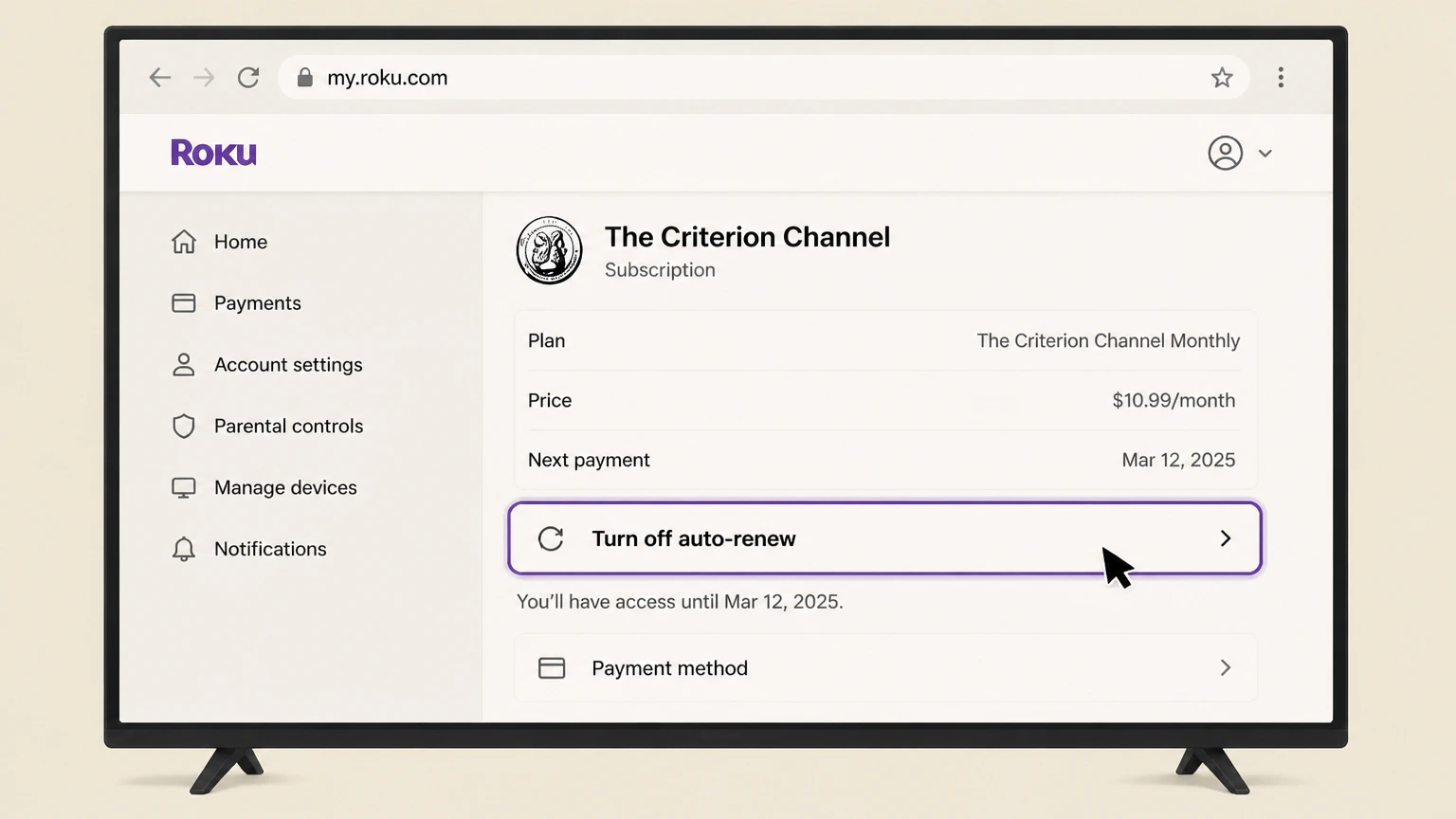Image resolution: width=1456 pixels, height=819 pixels.
Task: Click the Mar 12, 2025 payment date
Action: tap(1178, 461)
